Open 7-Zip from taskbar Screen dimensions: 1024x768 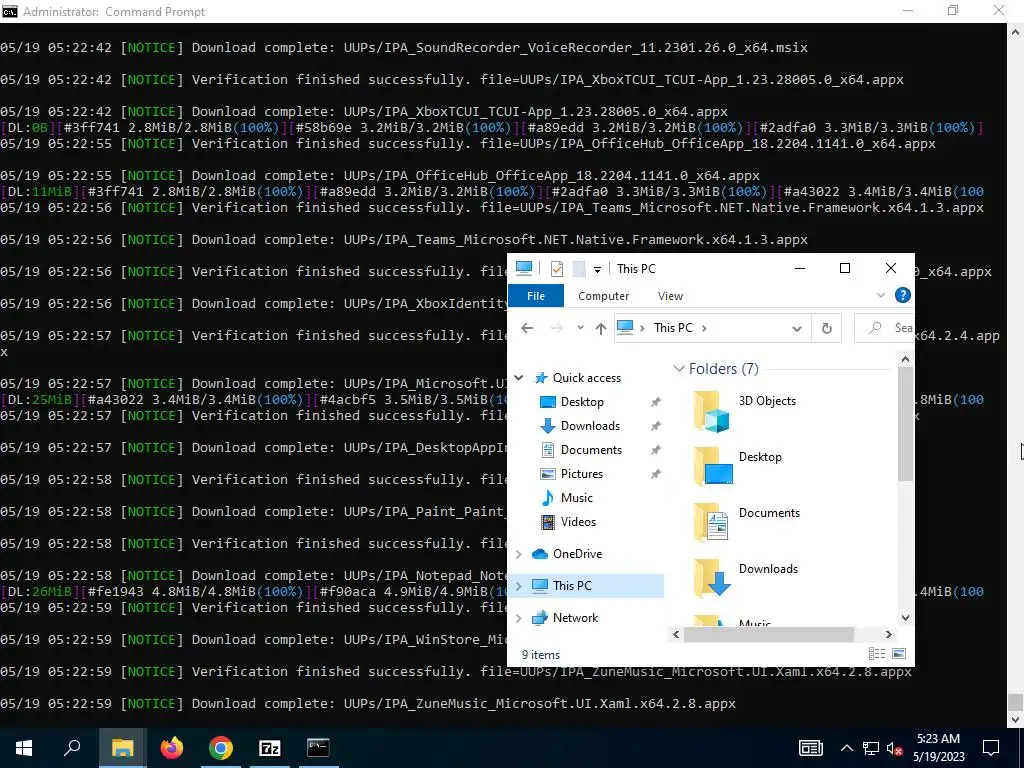(x=270, y=748)
